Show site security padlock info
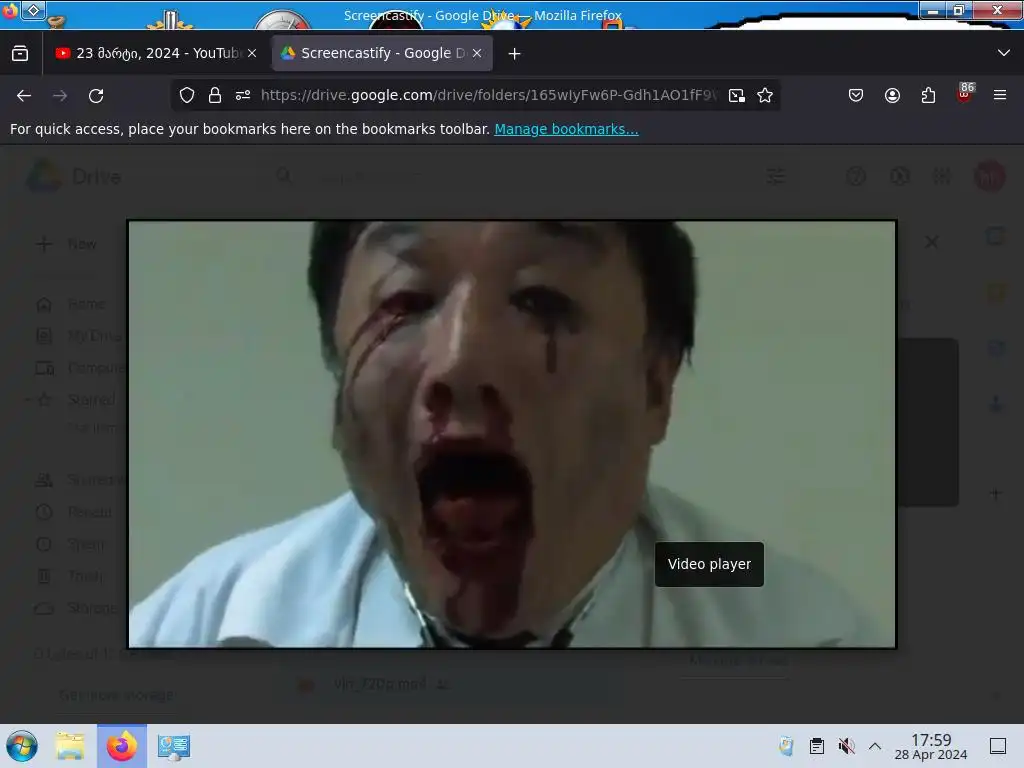The width and height of the screenshot is (1024, 768). pyautogui.click(x=215, y=95)
